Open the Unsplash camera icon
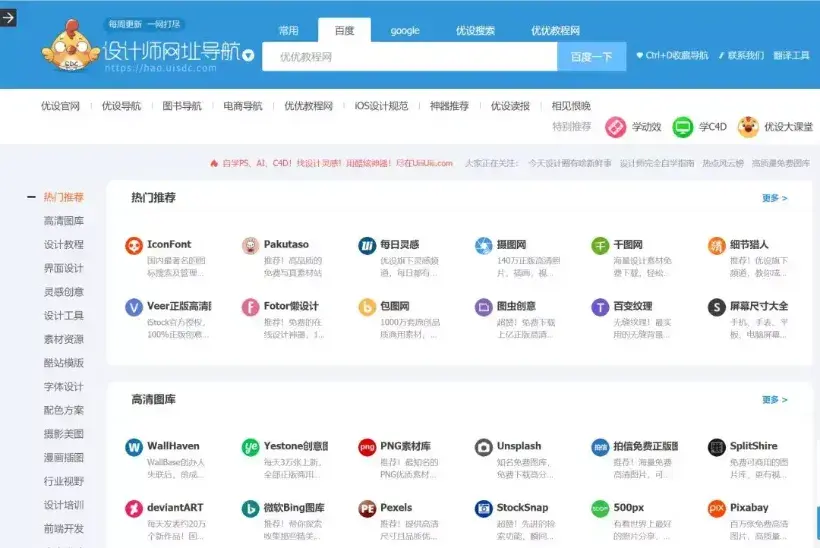 click(484, 447)
